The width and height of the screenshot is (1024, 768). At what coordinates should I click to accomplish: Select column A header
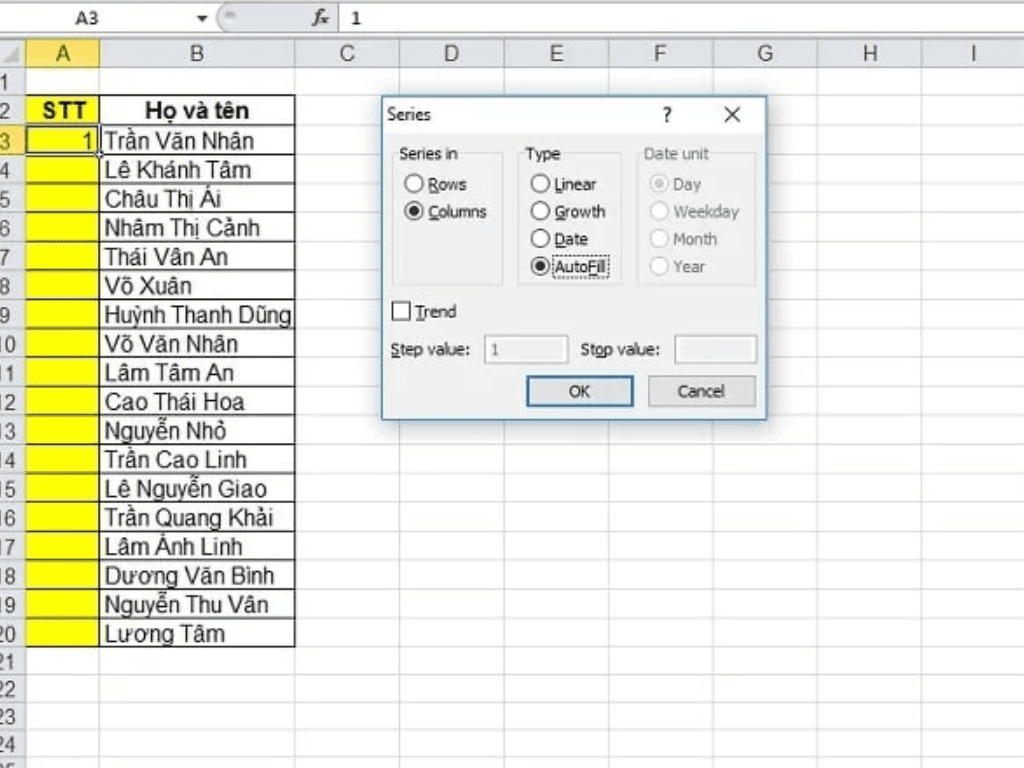pos(62,54)
